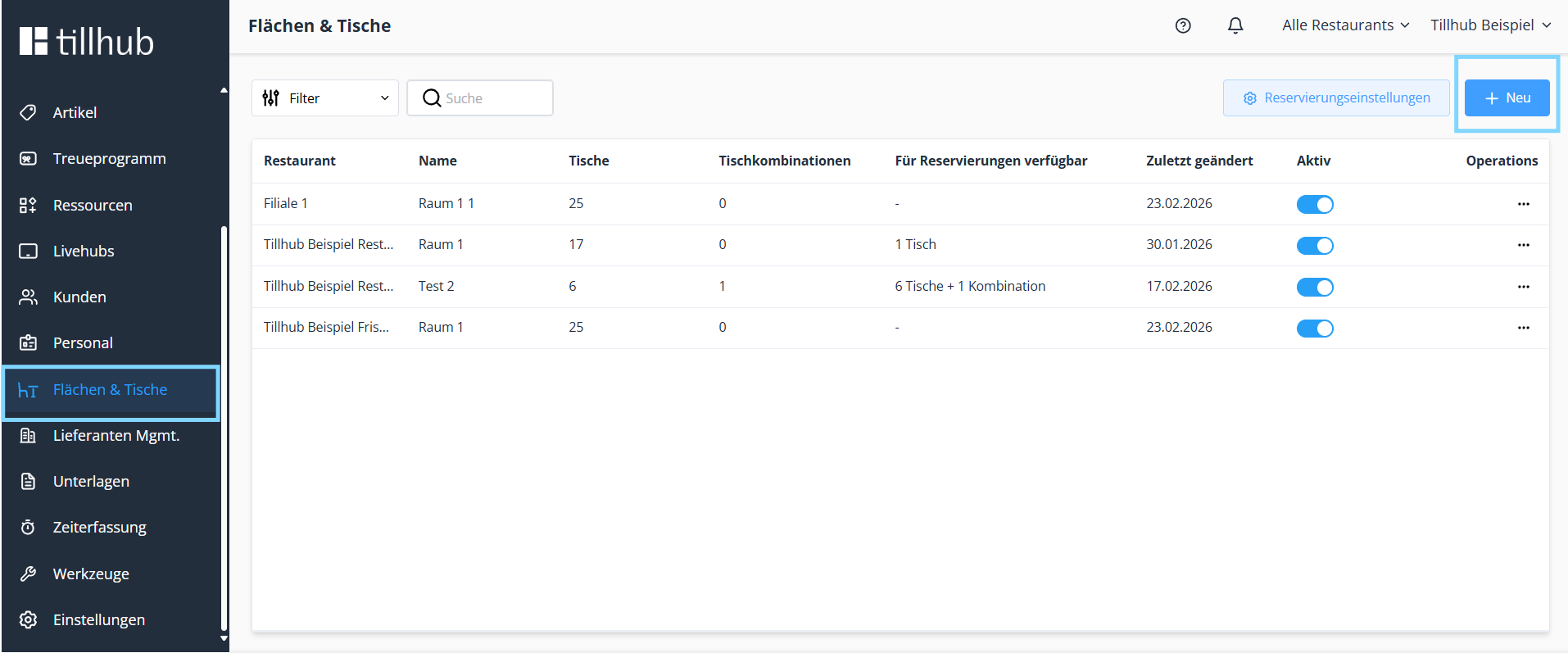Click the Neu button
This screenshot has width=1568, height=653.
1507,97
